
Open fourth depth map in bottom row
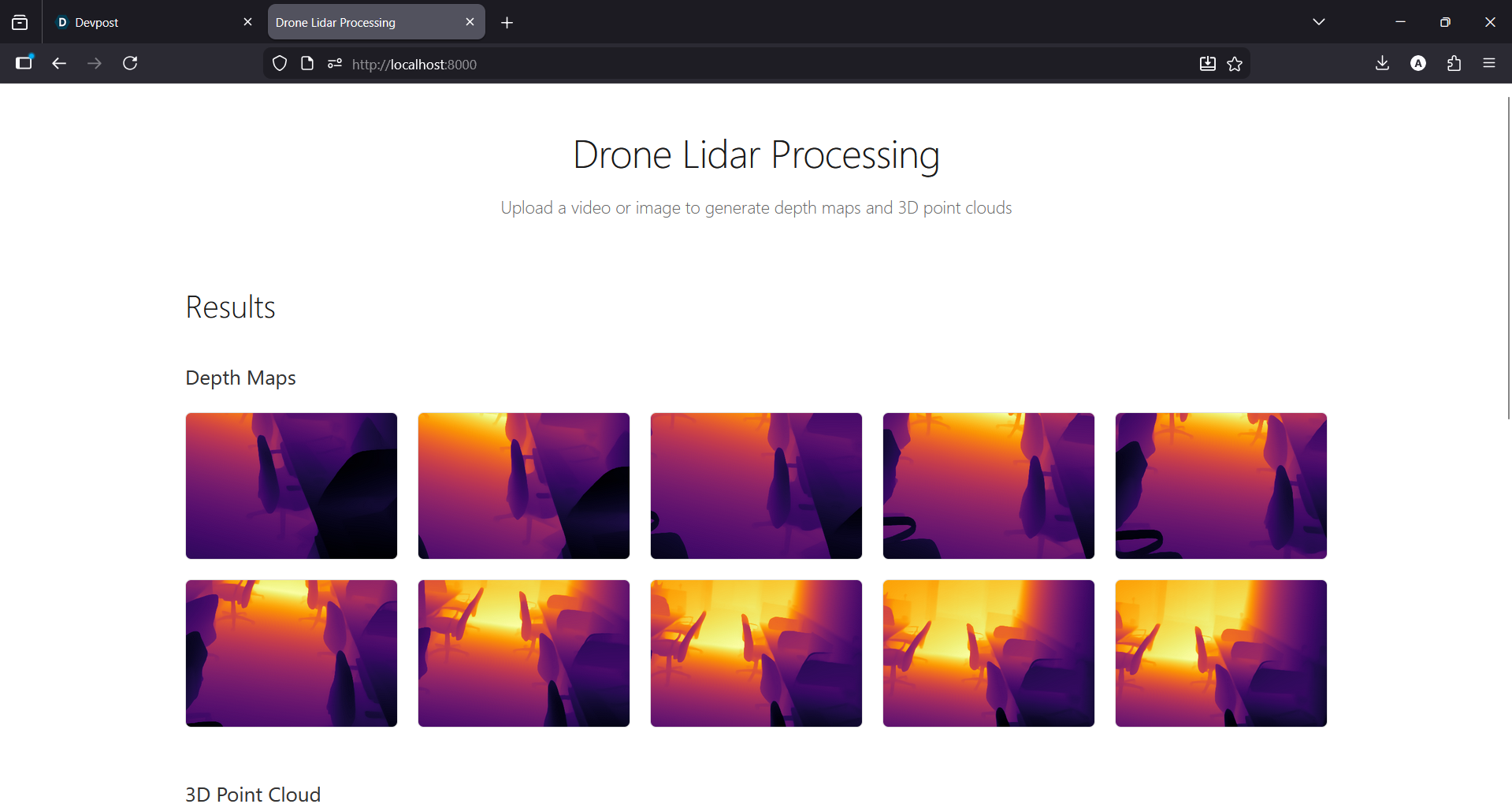[989, 653]
